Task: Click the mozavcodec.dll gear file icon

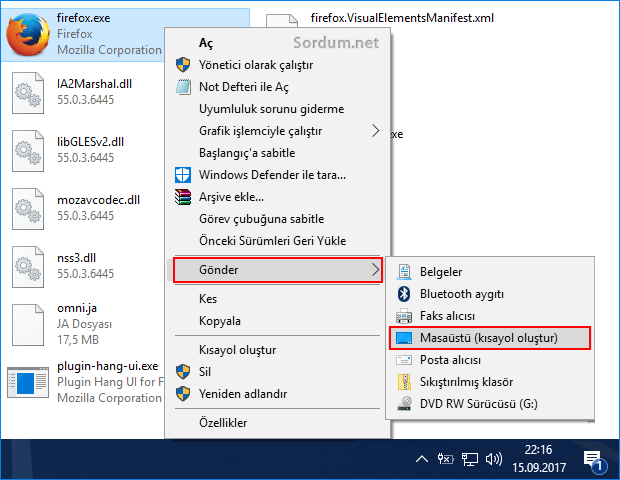Action: pos(28,209)
